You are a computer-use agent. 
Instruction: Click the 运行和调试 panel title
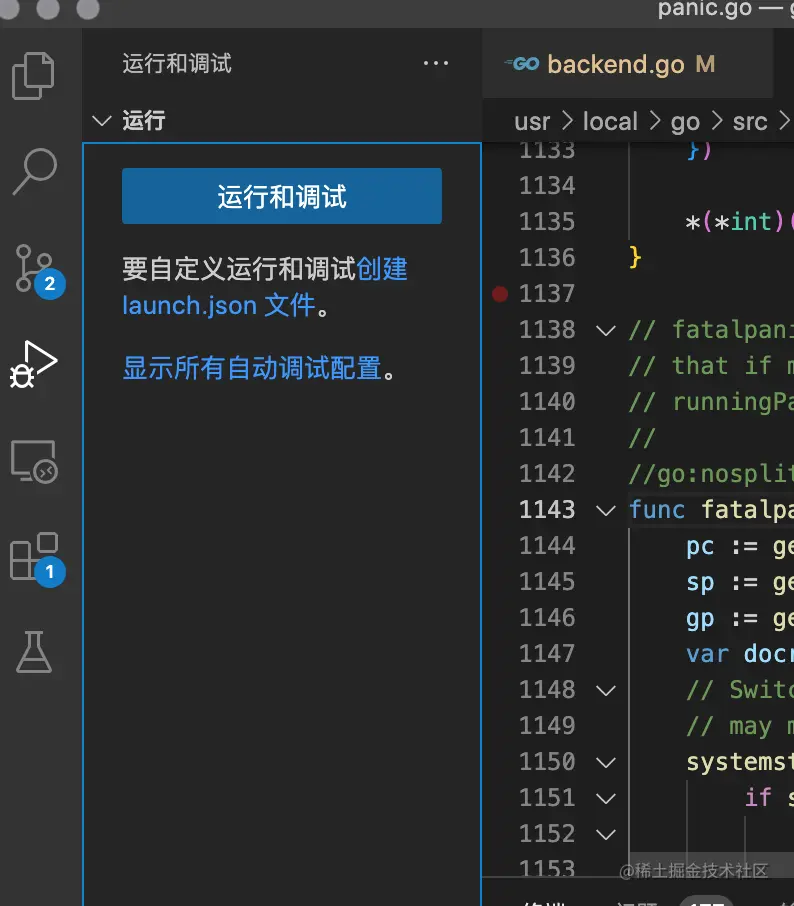(x=177, y=63)
